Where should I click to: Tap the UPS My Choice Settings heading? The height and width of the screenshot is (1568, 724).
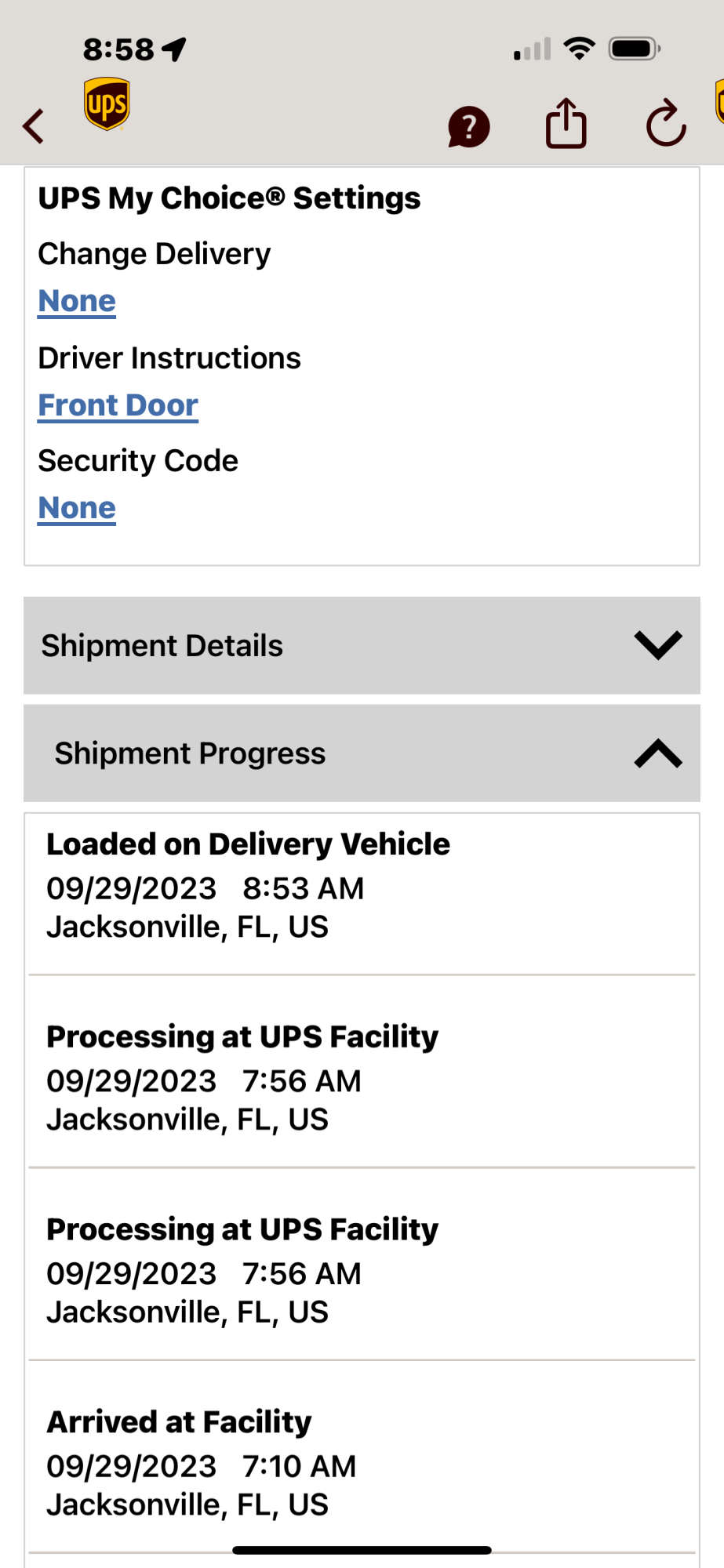(229, 198)
